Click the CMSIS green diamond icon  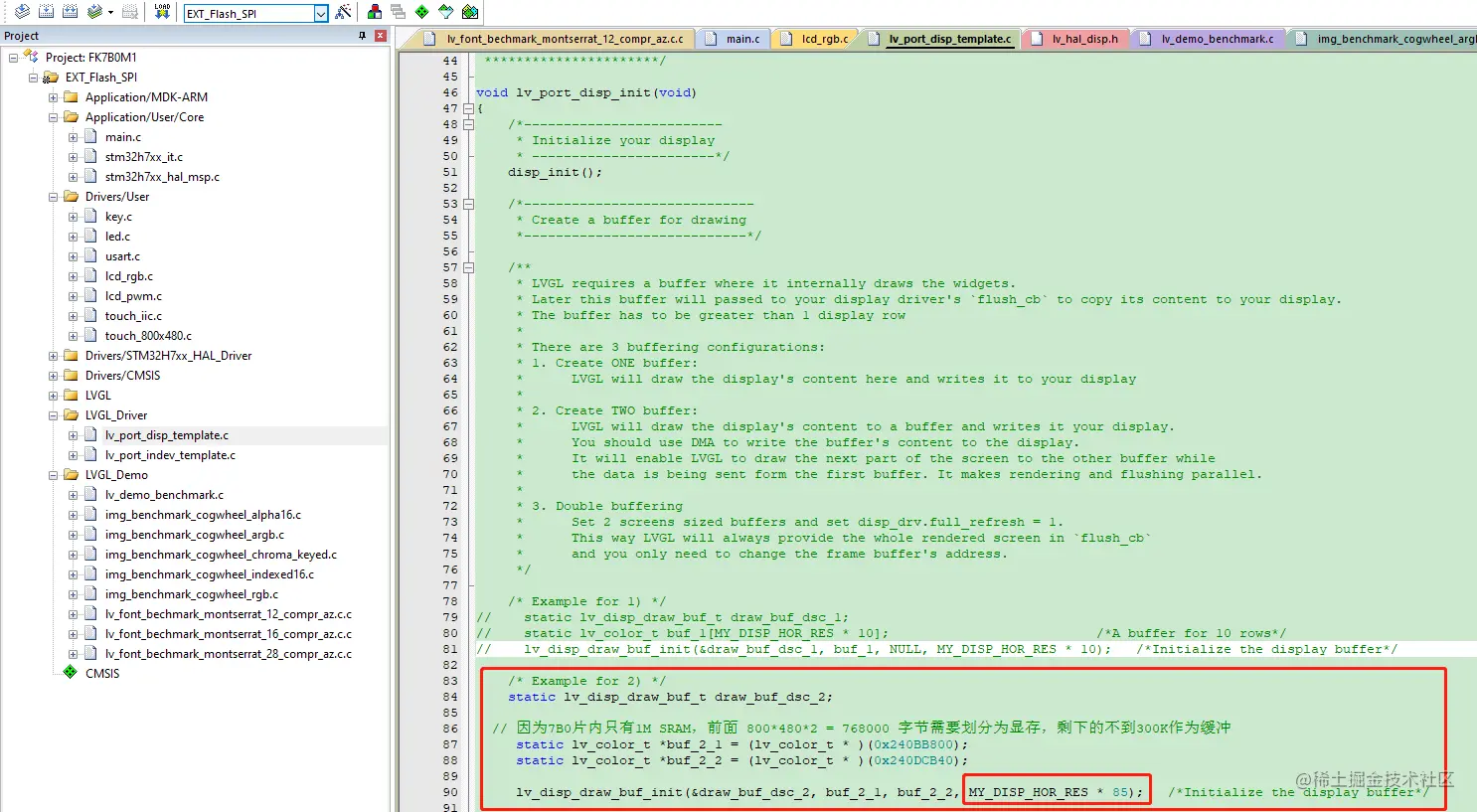coord(71,673)
